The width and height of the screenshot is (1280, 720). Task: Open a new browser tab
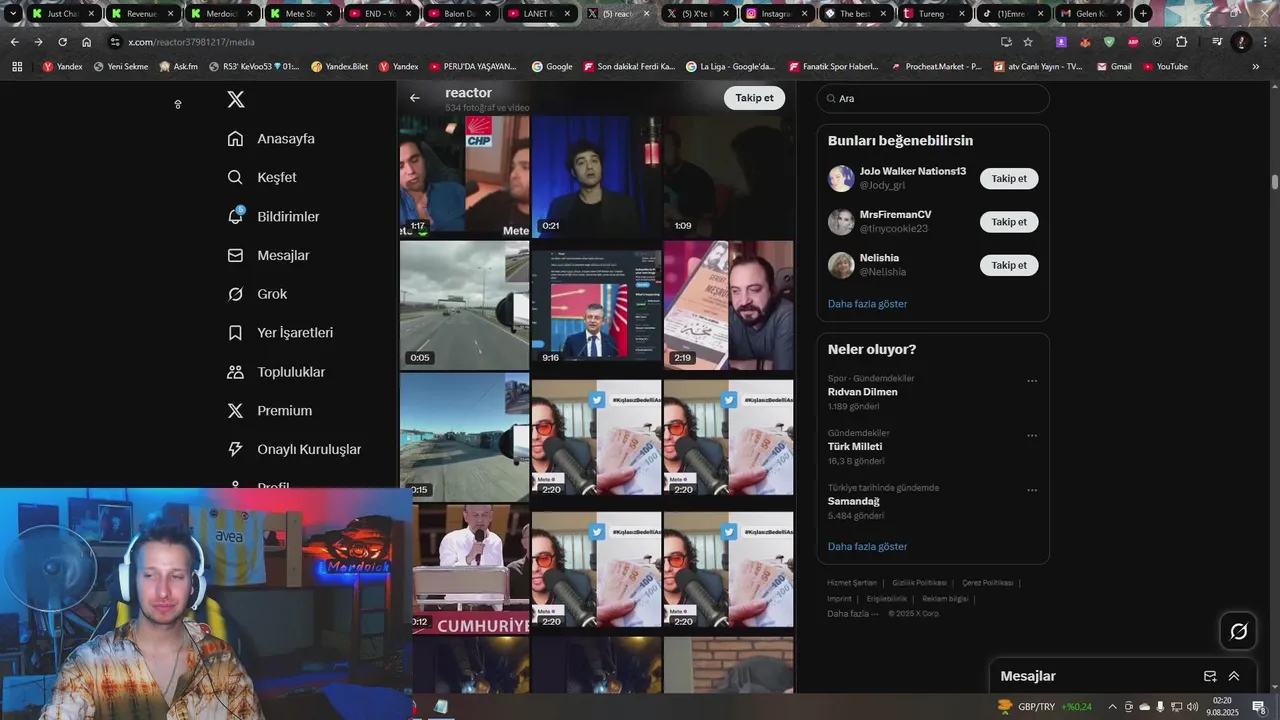[1143, 14]
